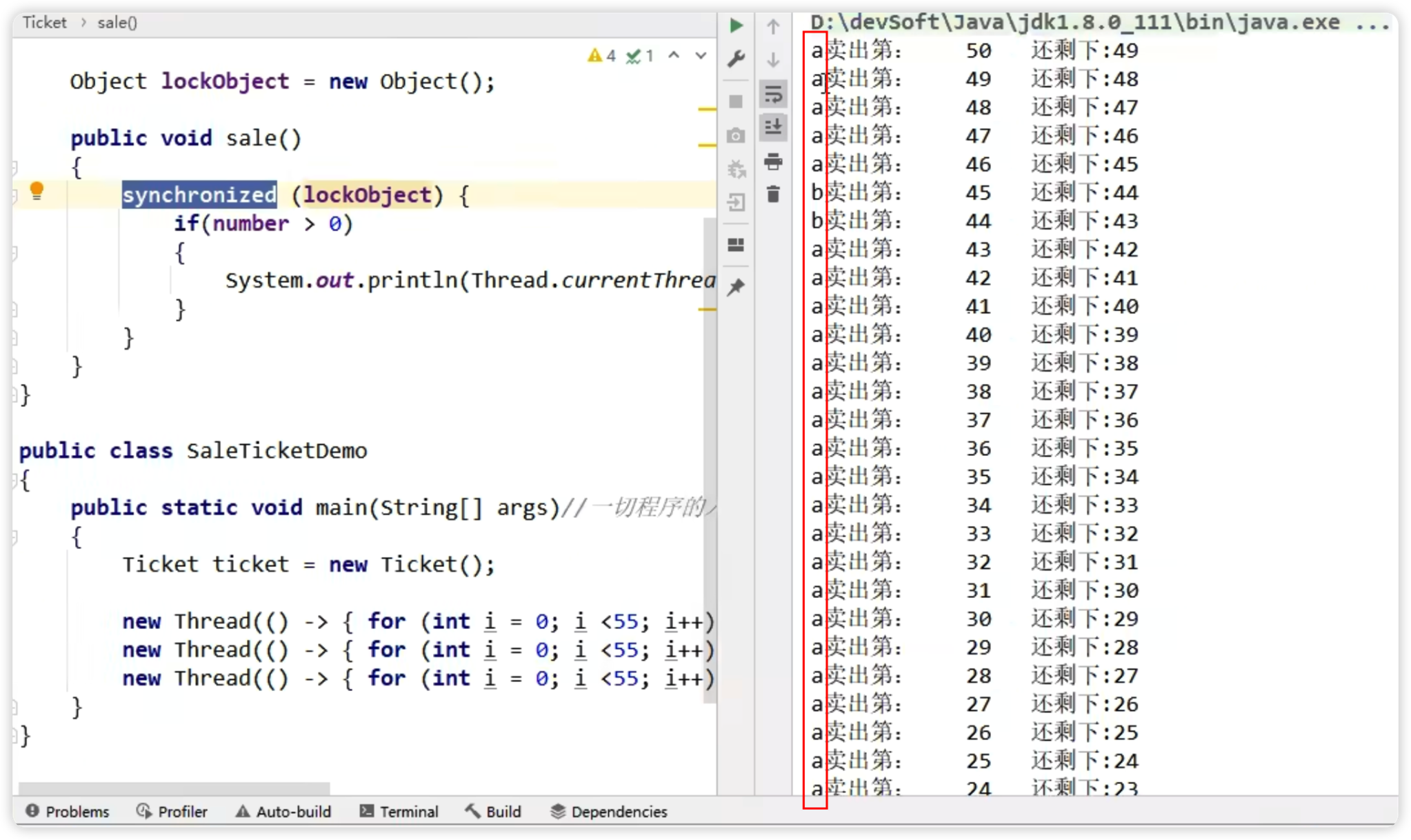
Task: Open the Auto-build tool window
Action: coord(283,812)
